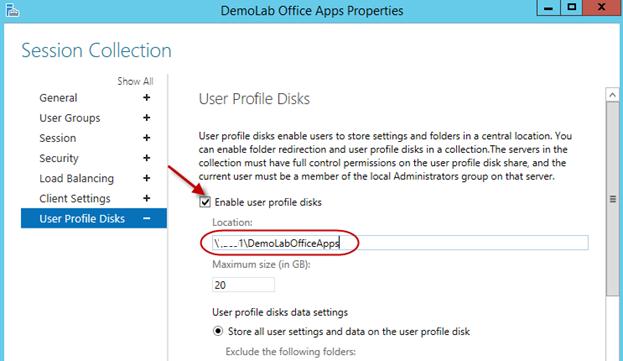Expand the General section plus icon
Screen dimensions: 623x361
[147, 98]
